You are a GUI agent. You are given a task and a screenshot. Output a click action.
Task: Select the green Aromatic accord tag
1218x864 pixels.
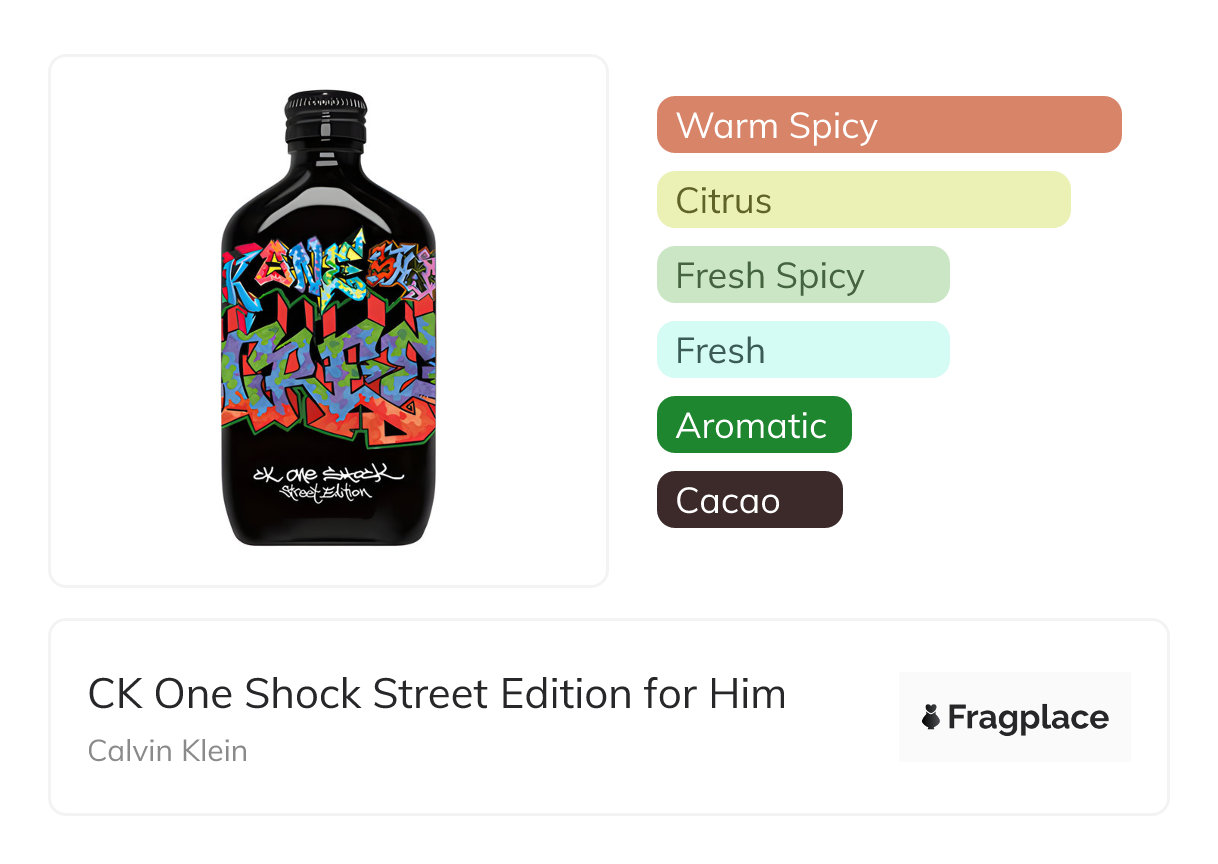(x=753, y=425)
